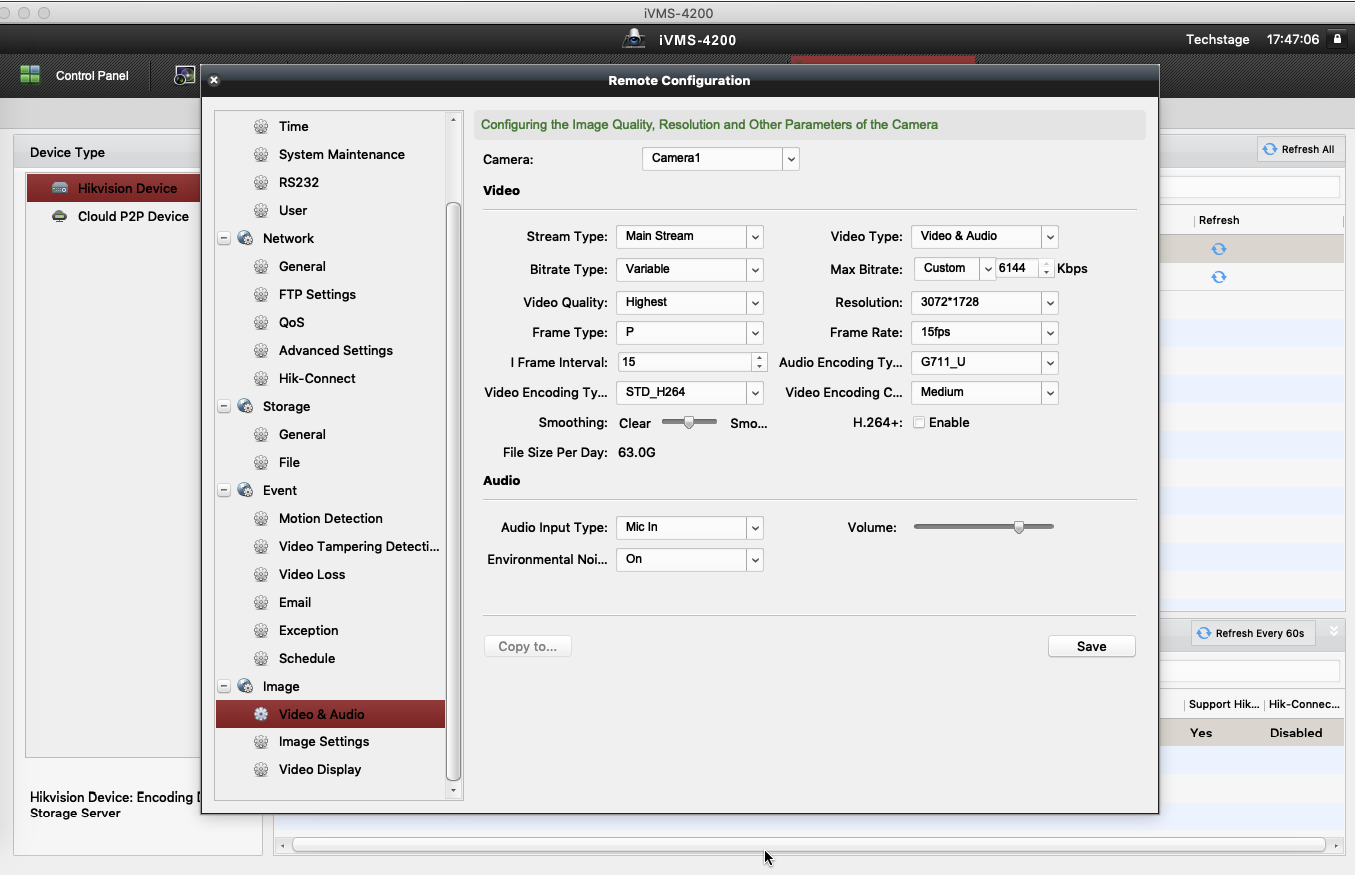This screenshot has height=875, width=1355.
Task: Click the Control Panel grid icon
Action: (x=30, y=75)
